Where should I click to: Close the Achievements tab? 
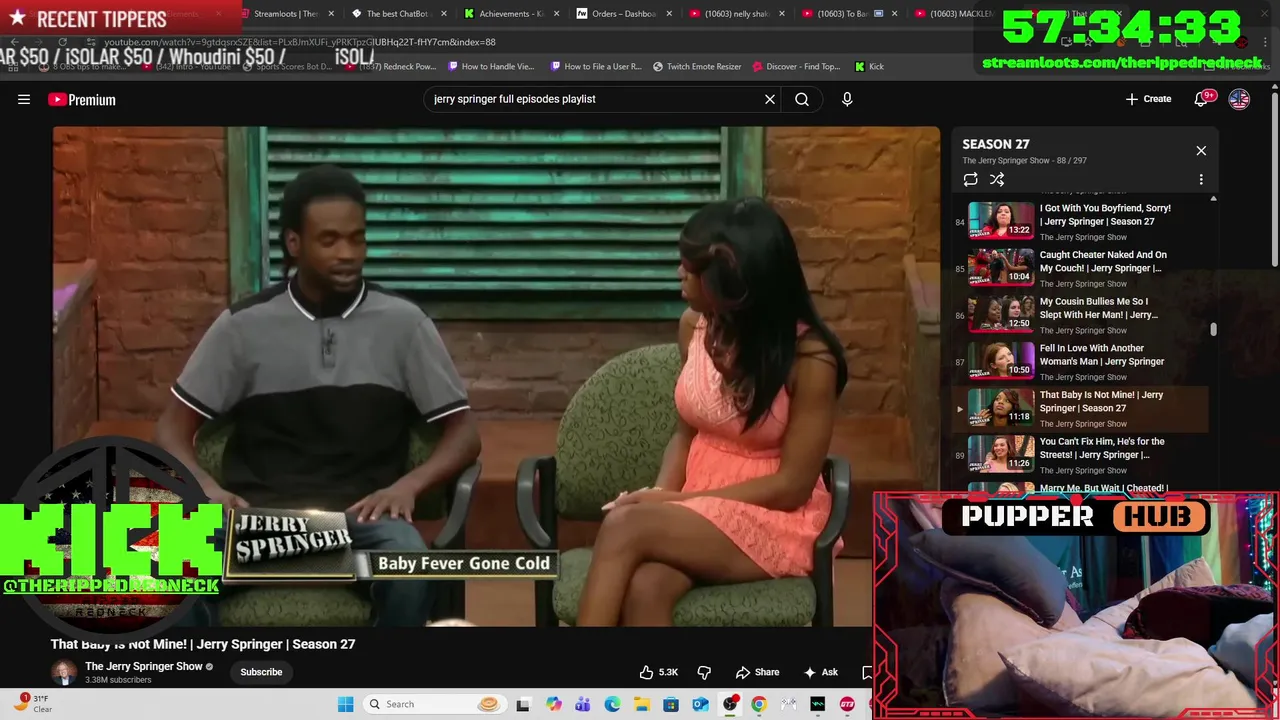coord(555,14)
